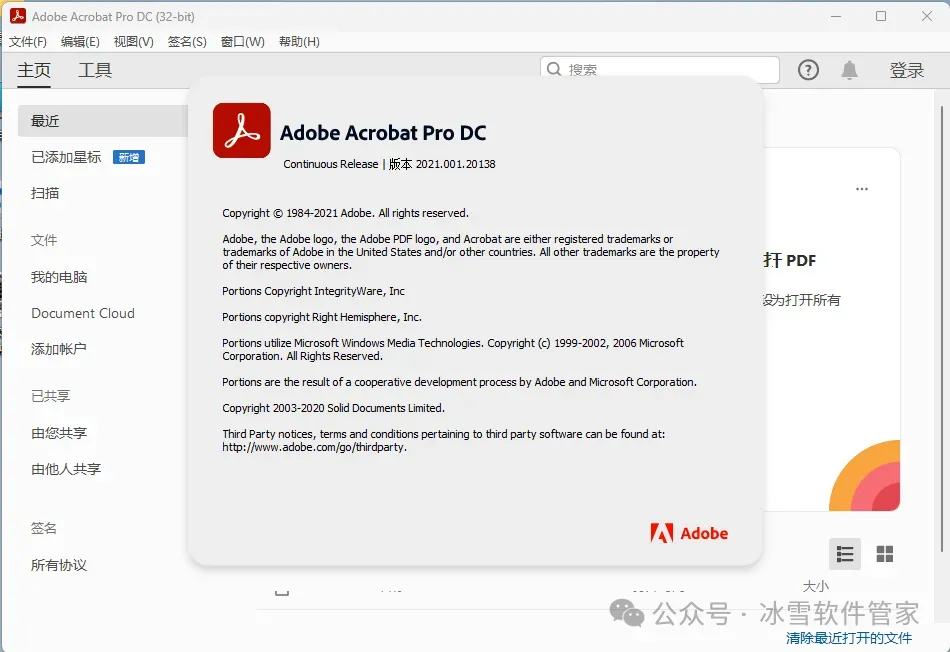
Task: Minimize the Acrobat window
Action: (836, 16)
